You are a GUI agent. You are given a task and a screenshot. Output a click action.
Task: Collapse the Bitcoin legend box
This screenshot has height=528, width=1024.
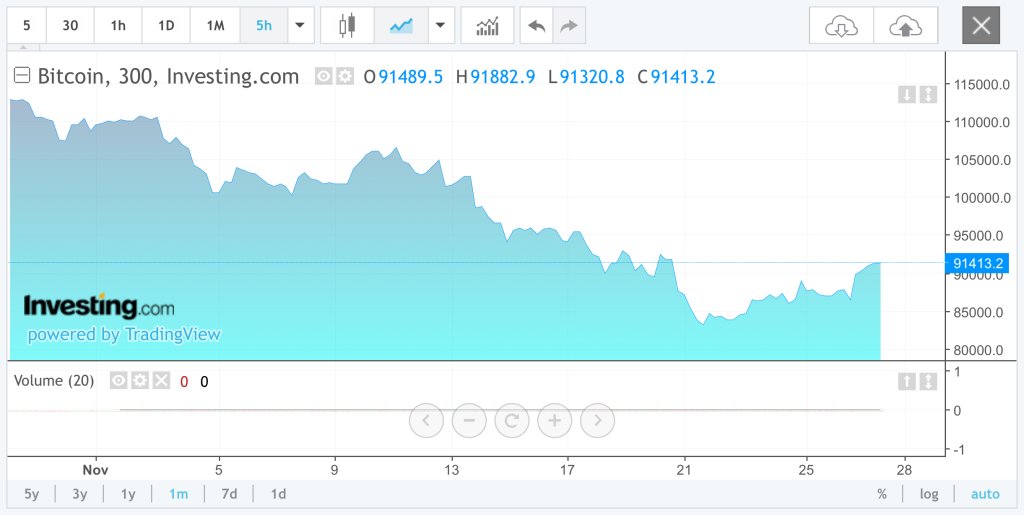coord(22,76)
